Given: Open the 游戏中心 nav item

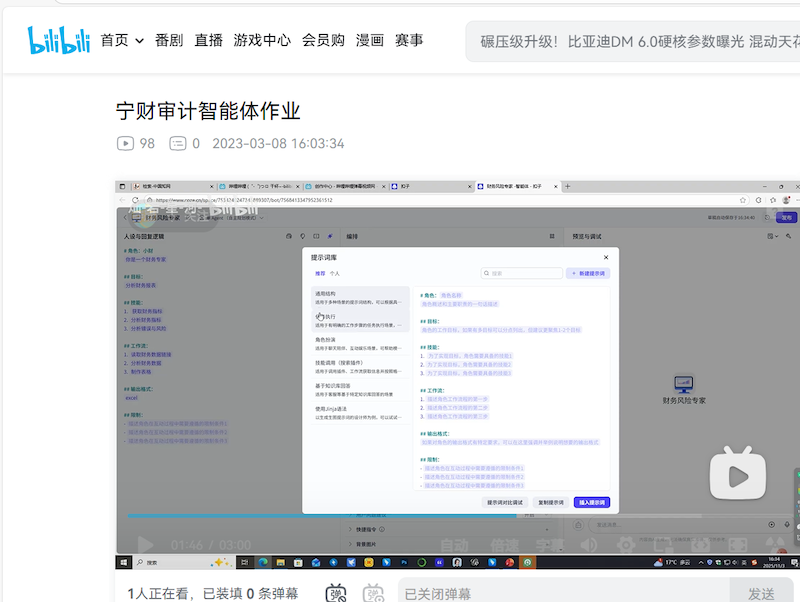Looking at the screenshot, I should click(x=262, y=40).
